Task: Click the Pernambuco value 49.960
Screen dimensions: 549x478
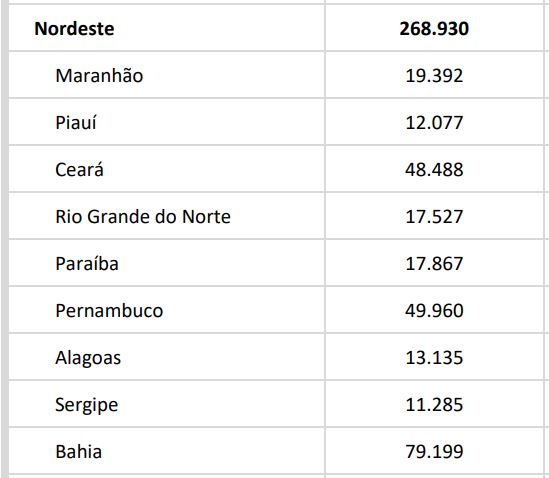Action: pyautogui.click(x=434, y=311)
